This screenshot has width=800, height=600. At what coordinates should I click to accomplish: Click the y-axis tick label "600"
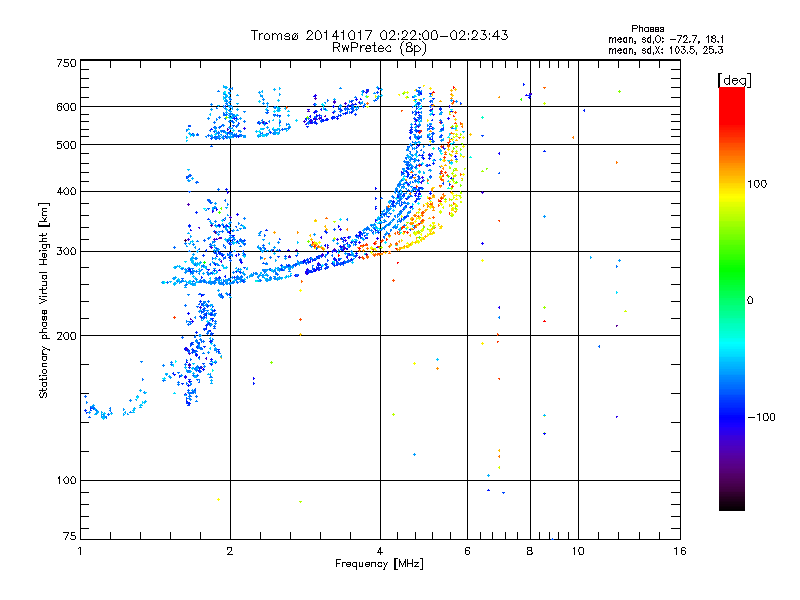click(x=67, y=107)
